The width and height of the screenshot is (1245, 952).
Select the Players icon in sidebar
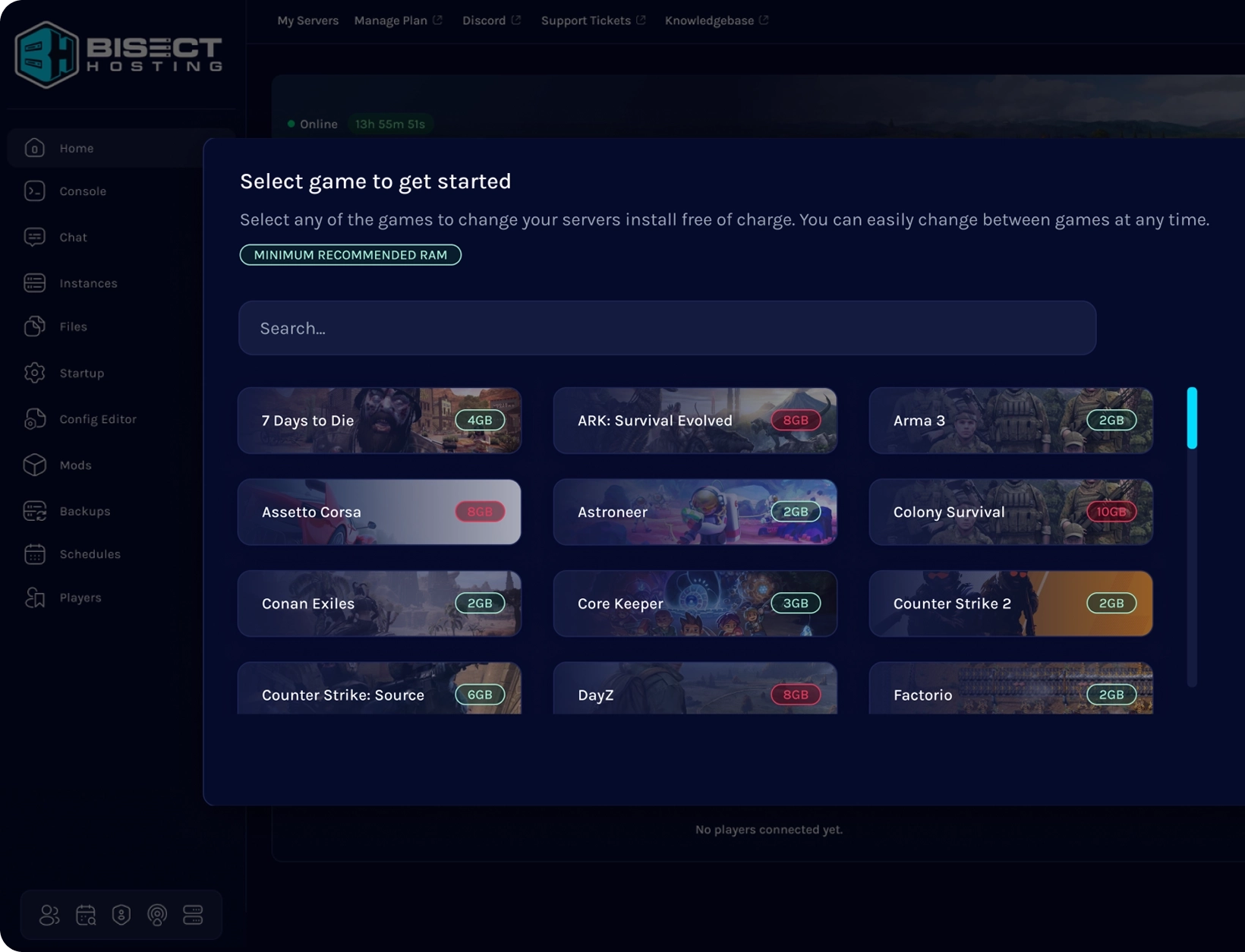click(x=34, y=597)
